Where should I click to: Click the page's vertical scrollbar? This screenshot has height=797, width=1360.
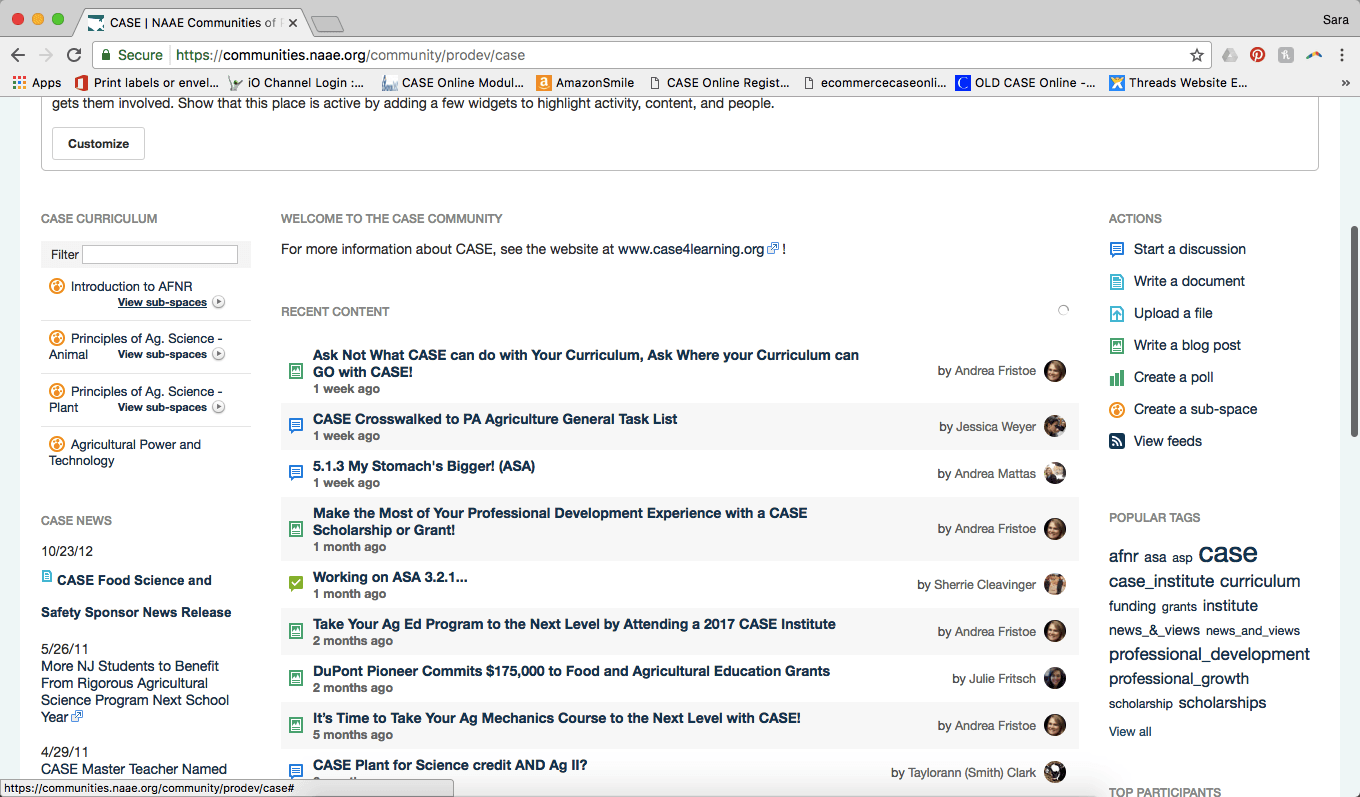(x=1354, y=330)
